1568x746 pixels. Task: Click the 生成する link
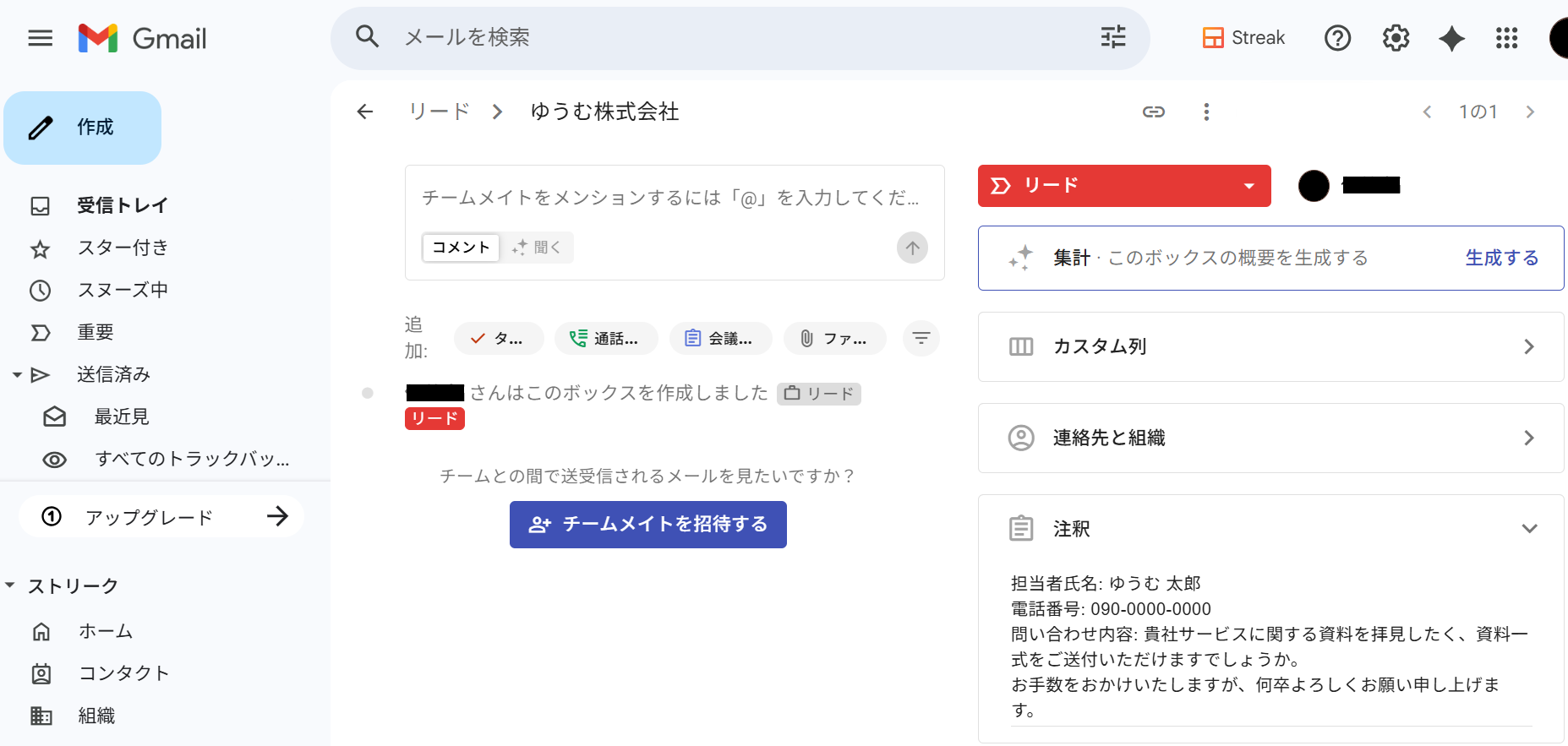point(1501,258)
